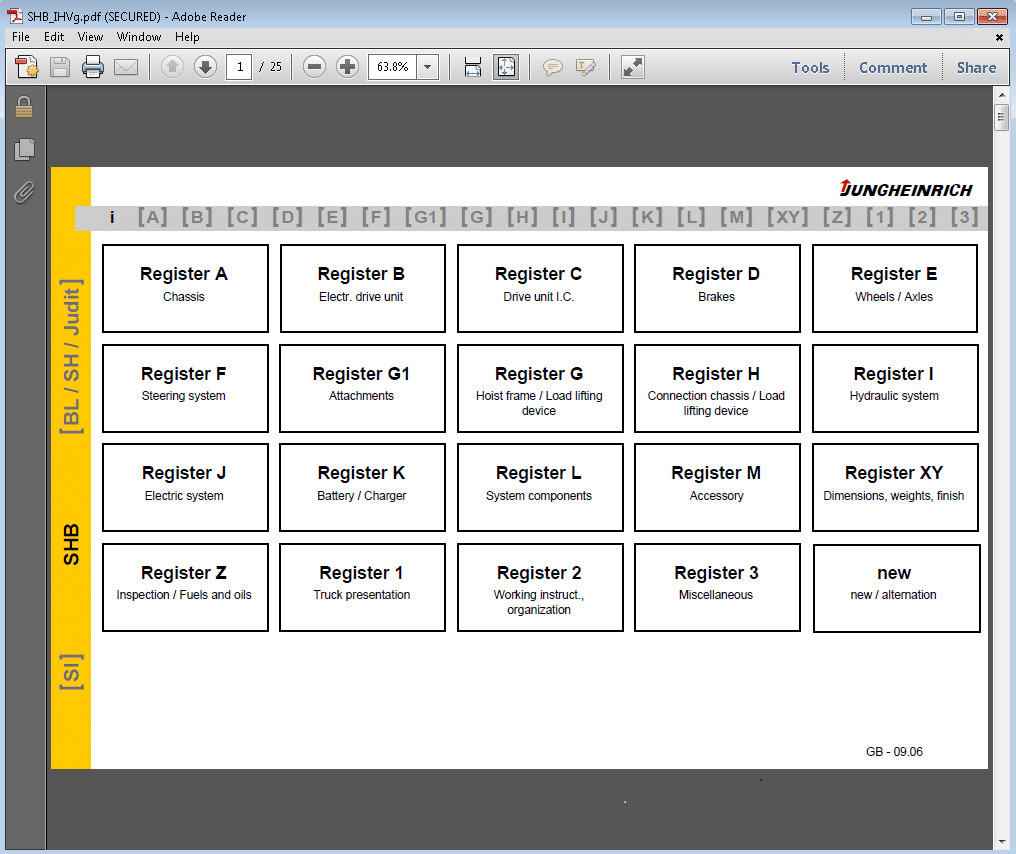Open Register 3 Miscellaneous
The width and height of the screenshot is (1016, 854).
pyautogui.click(x=717, y=587)
